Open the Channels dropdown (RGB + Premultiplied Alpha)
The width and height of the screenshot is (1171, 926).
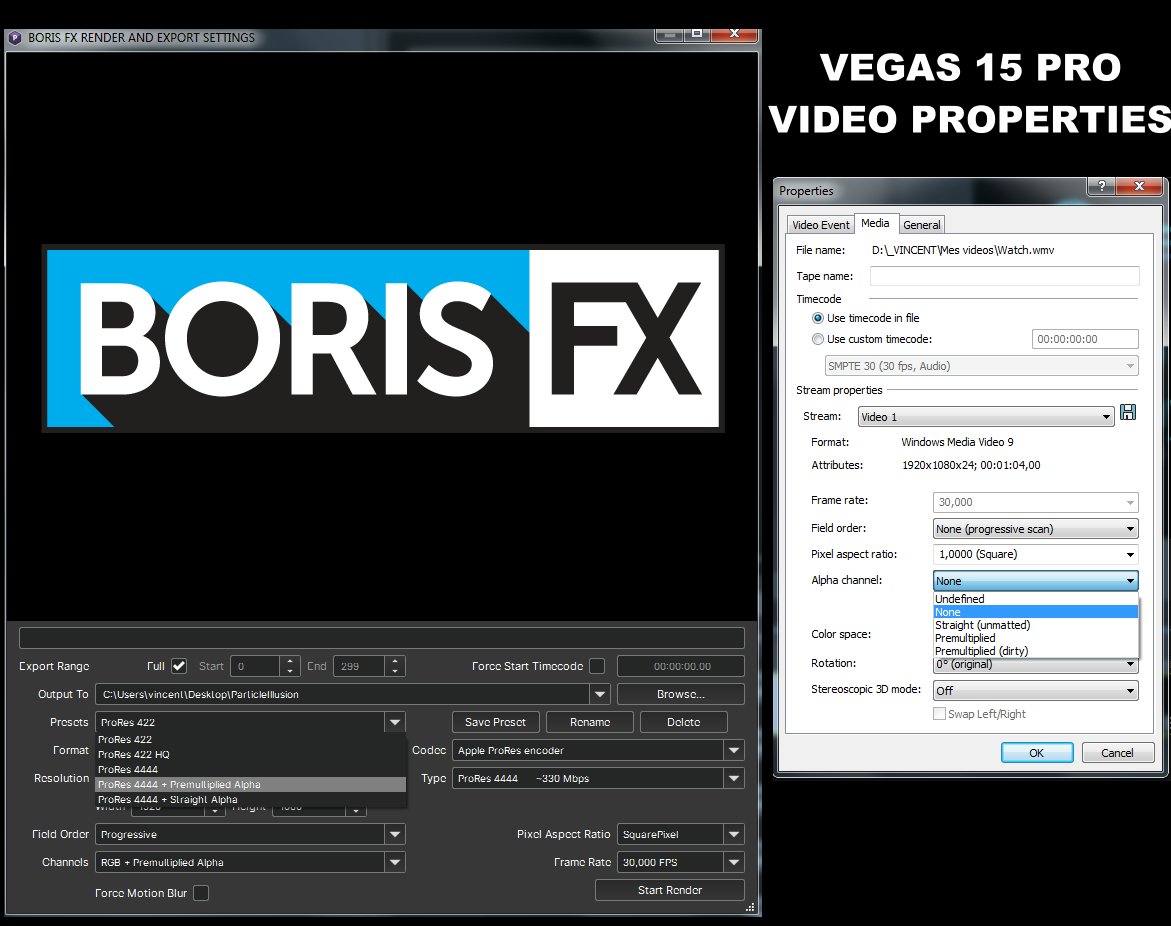[x=395, y=863]
